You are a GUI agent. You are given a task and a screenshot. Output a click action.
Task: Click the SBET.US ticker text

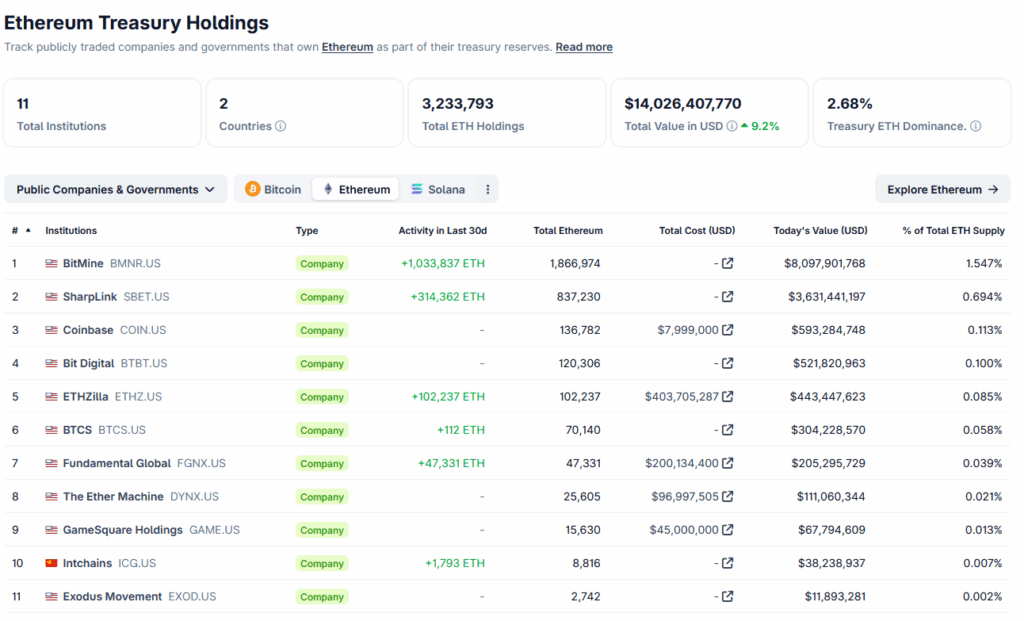[146, 296]
